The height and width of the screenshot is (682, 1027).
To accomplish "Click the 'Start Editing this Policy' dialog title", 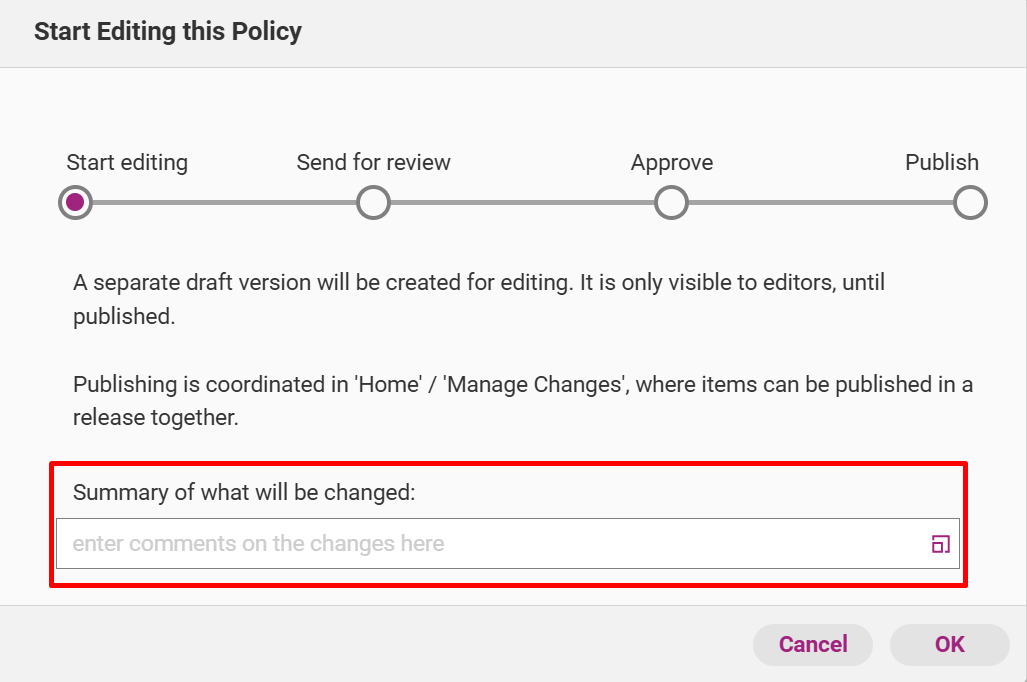I will 168,31.
